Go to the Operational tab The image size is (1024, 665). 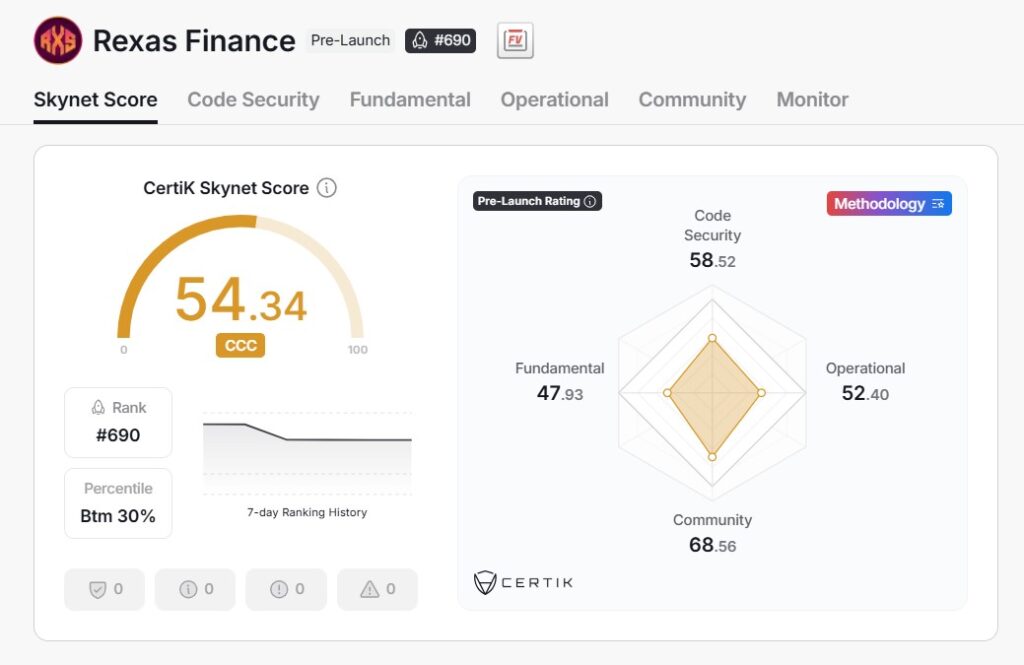[x=554, y=100]
